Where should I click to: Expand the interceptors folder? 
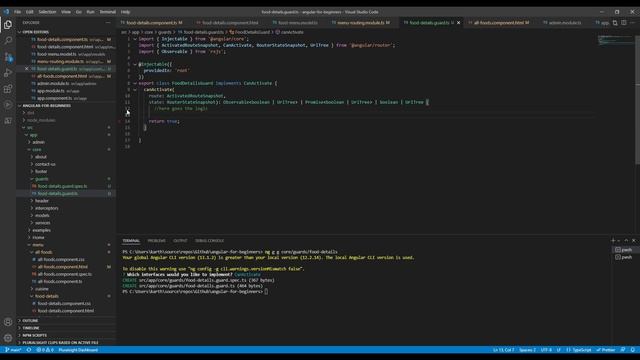pos(47,208)
